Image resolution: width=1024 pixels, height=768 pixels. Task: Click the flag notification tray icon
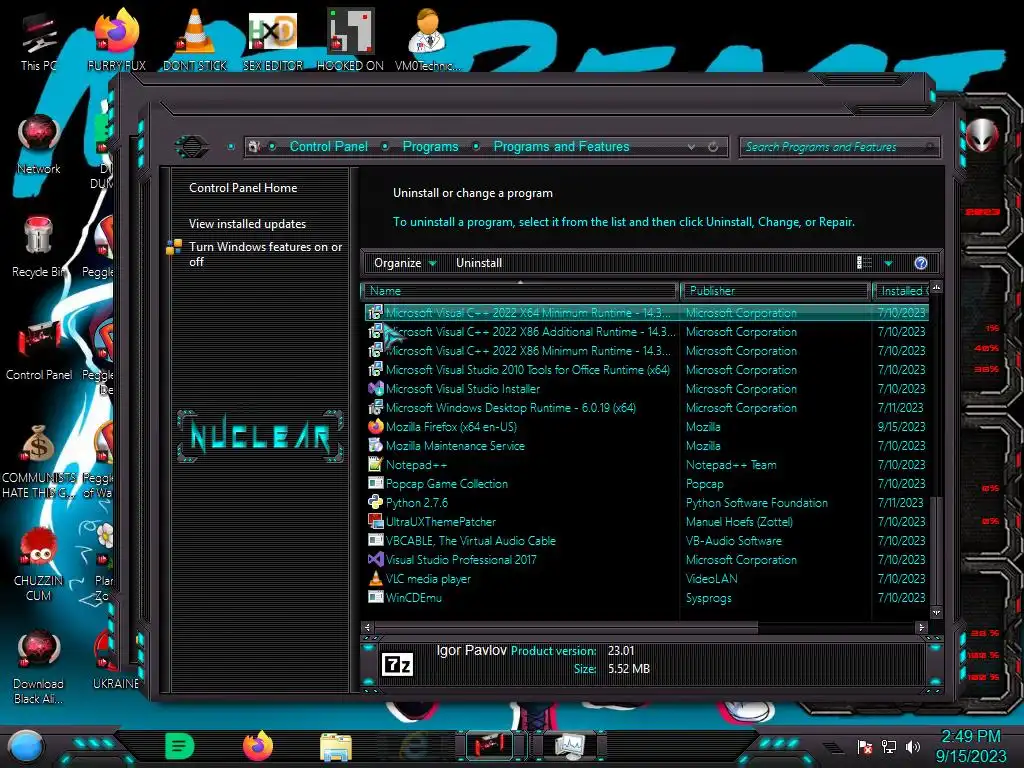coord(865,746)
